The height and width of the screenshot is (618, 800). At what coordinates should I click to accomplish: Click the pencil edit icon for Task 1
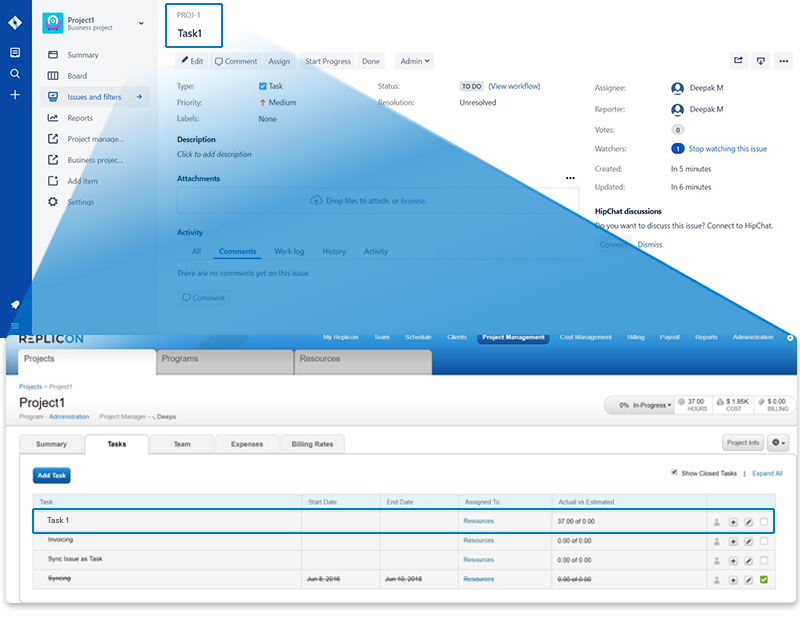748,522
